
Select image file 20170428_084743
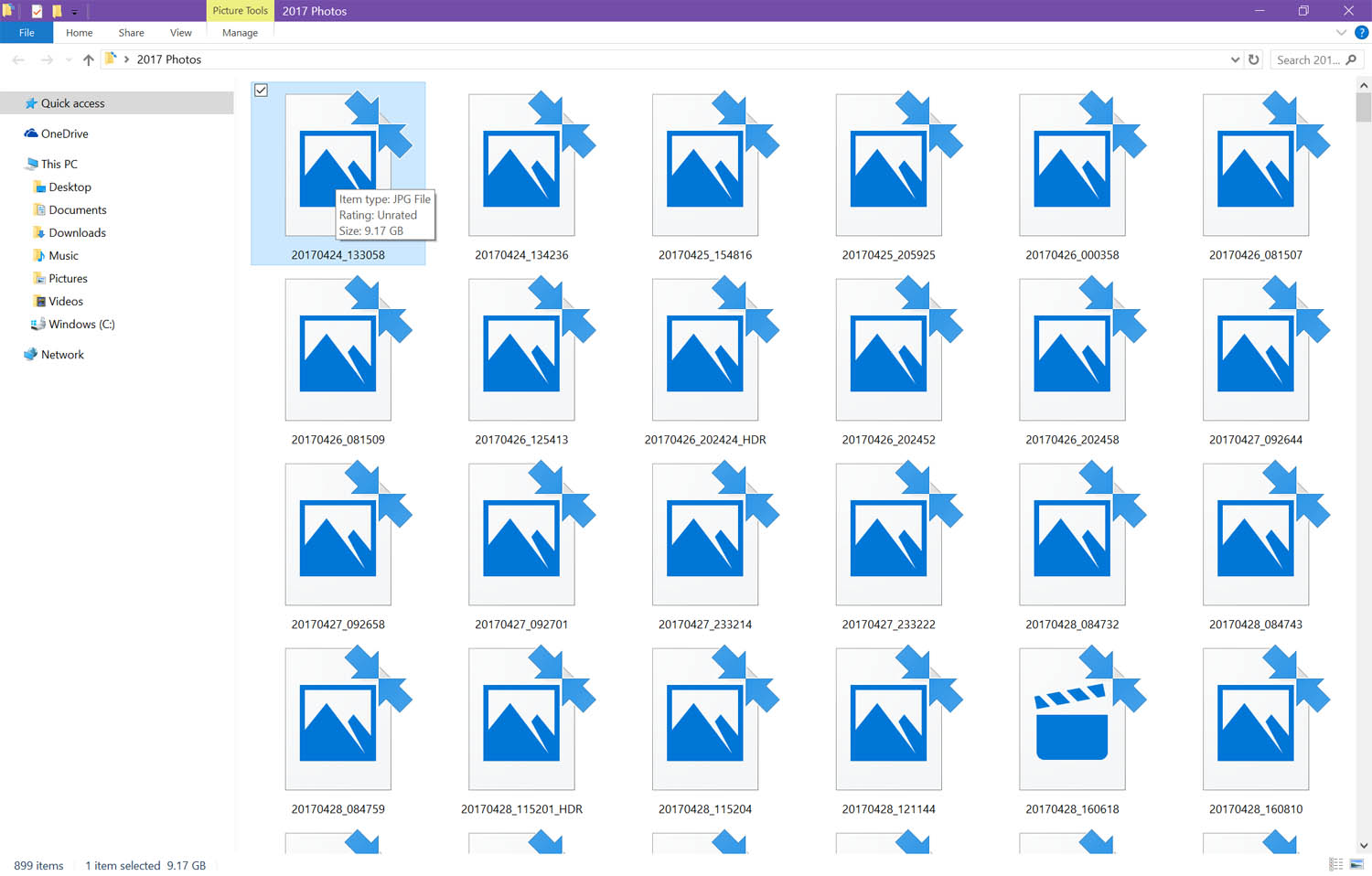pos(1256,543)
